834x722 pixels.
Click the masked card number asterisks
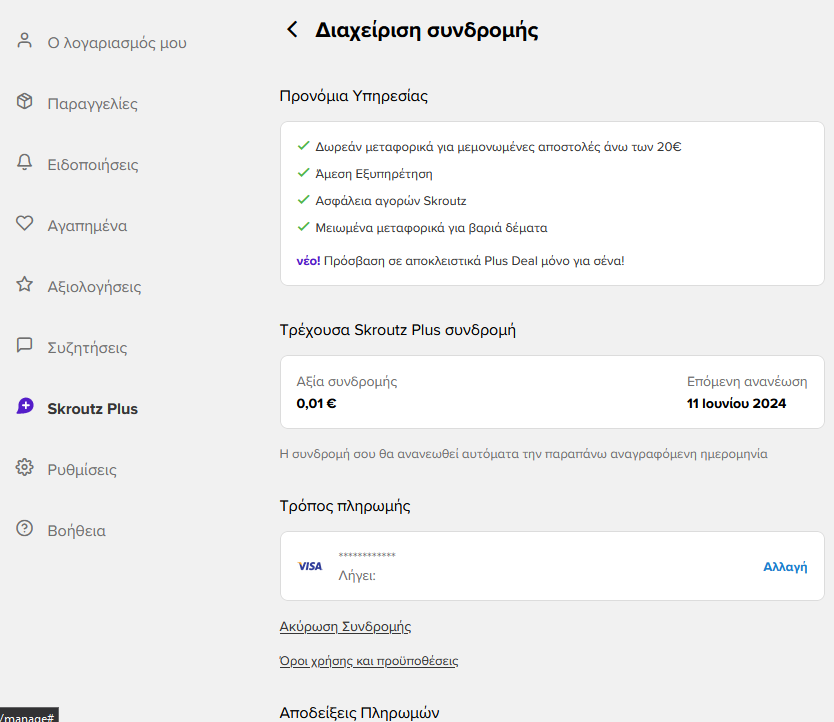367,555
